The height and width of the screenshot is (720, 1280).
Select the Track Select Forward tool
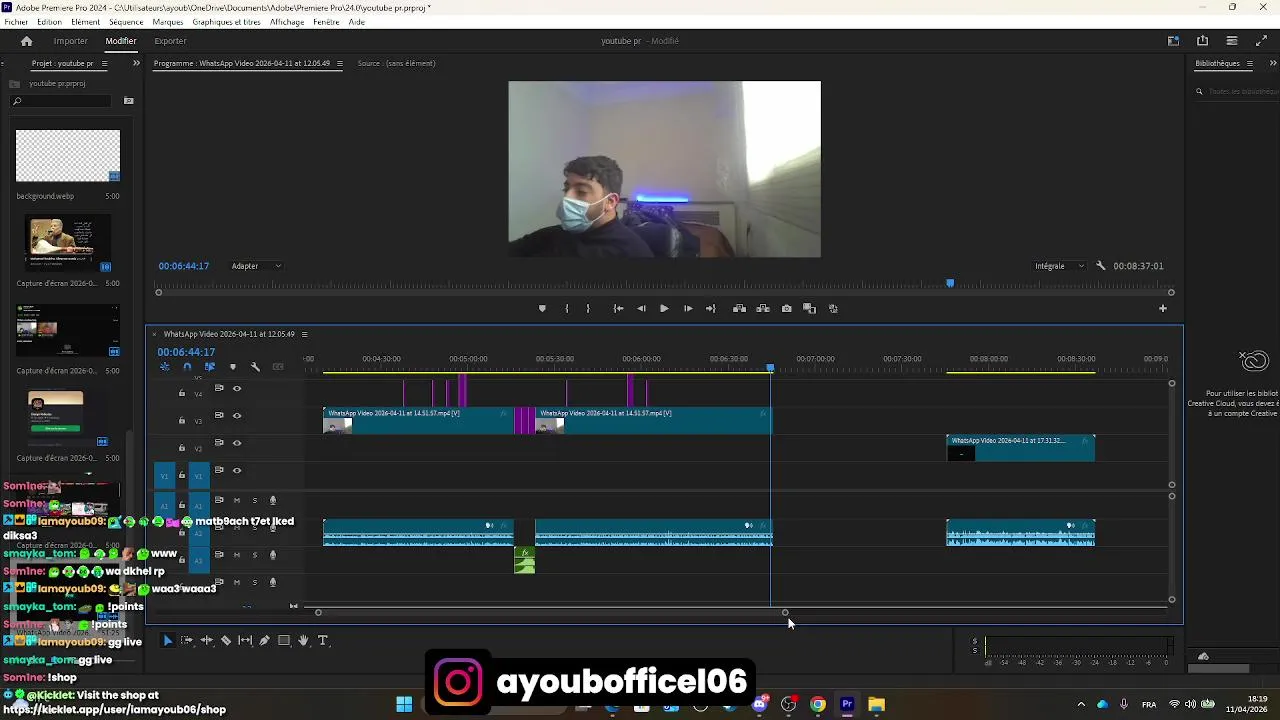pos(187,640)
